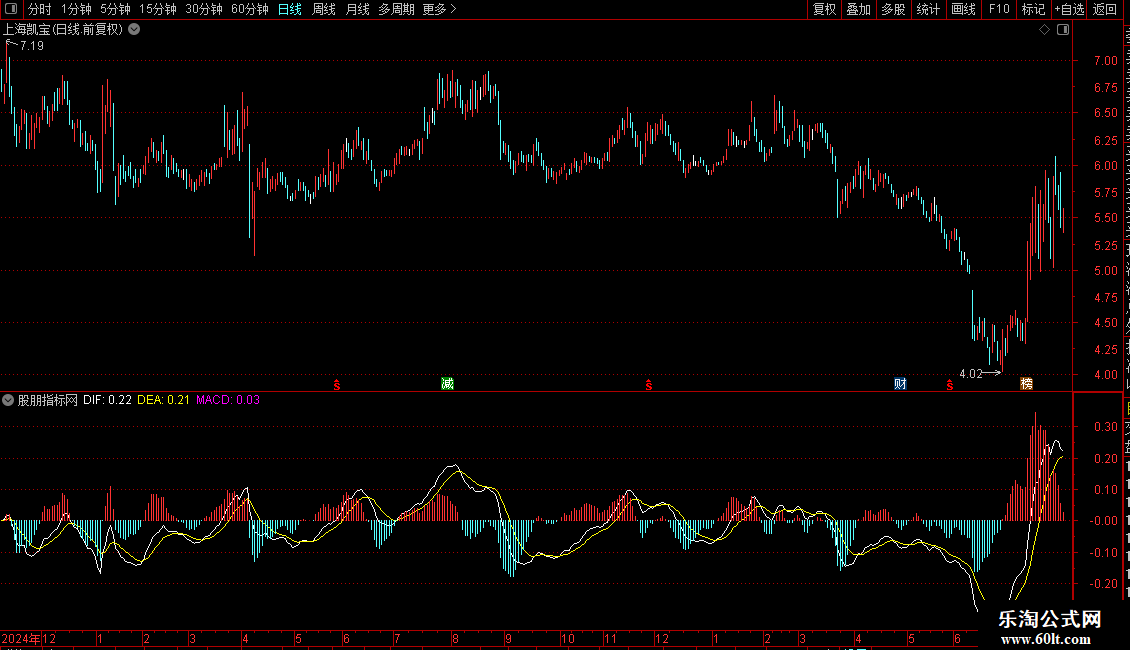Click the 0.30 MACD axis label
Viewport: 1130px width, 650px height.
point(1105,427)
